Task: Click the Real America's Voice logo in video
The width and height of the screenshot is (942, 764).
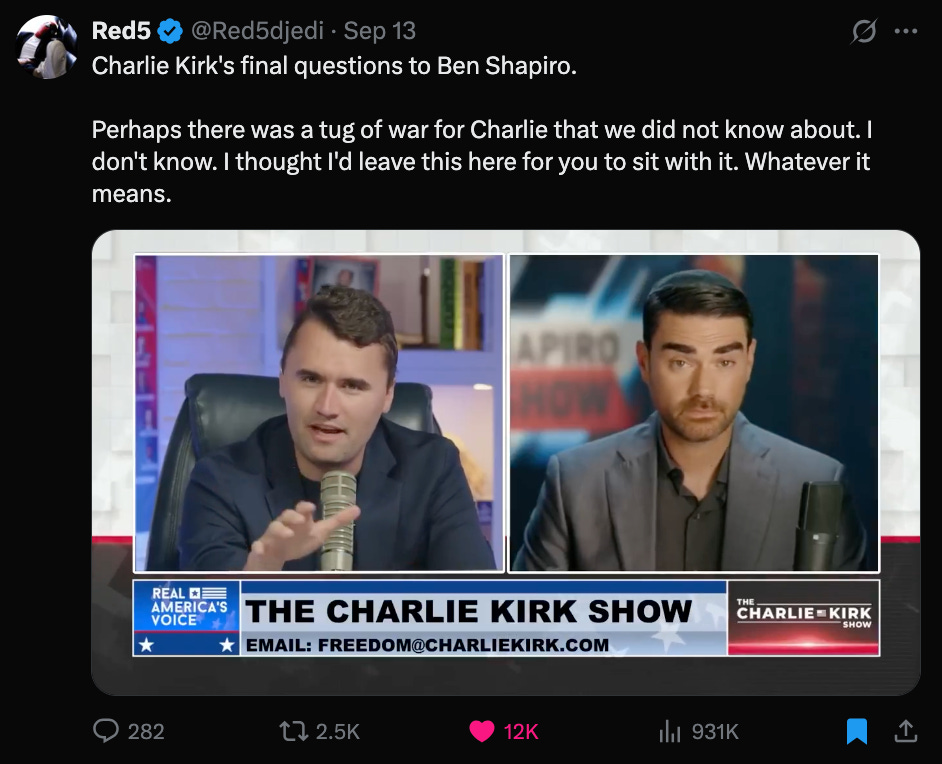Action: point(186,617)
